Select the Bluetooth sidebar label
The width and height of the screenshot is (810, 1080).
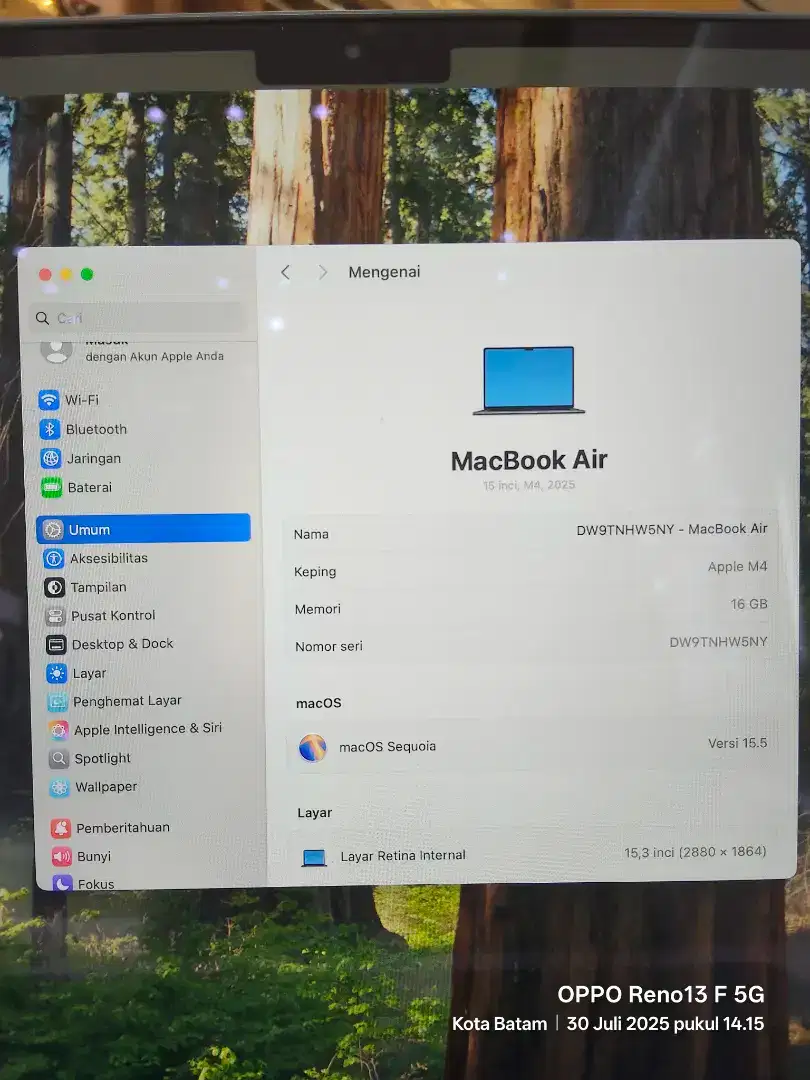(x=96, y=429)
